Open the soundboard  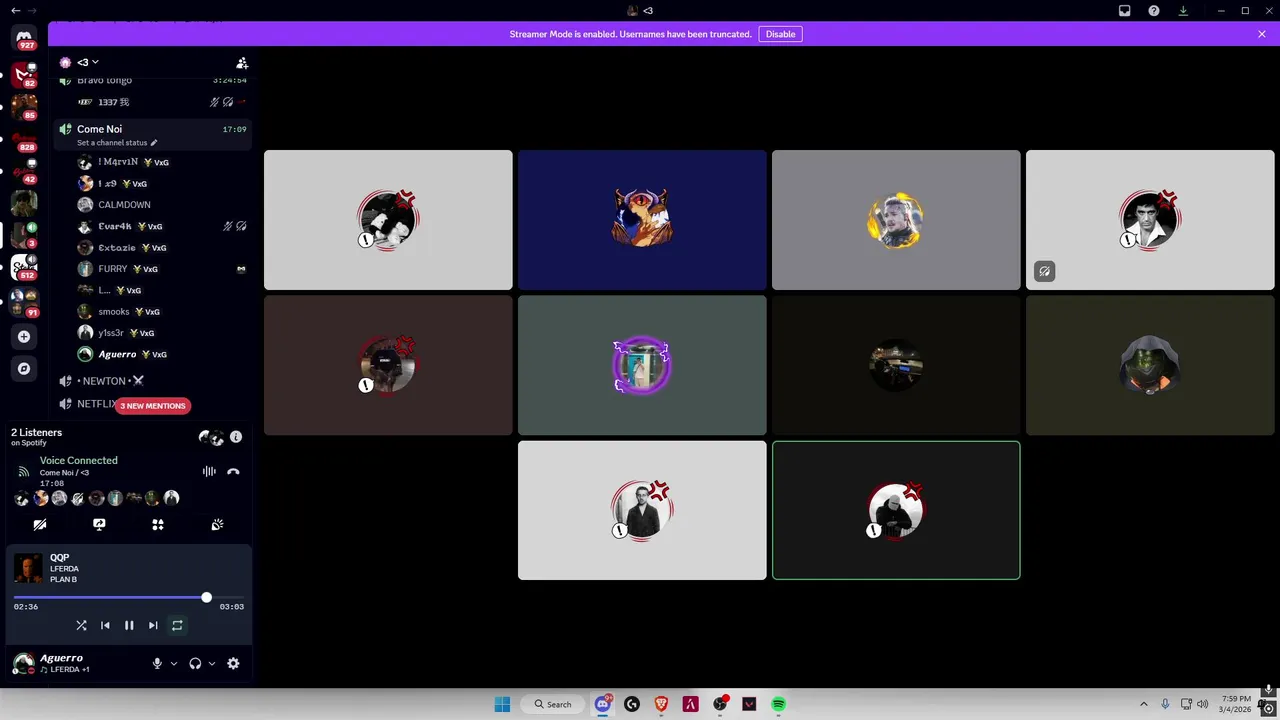coord(217,524)
